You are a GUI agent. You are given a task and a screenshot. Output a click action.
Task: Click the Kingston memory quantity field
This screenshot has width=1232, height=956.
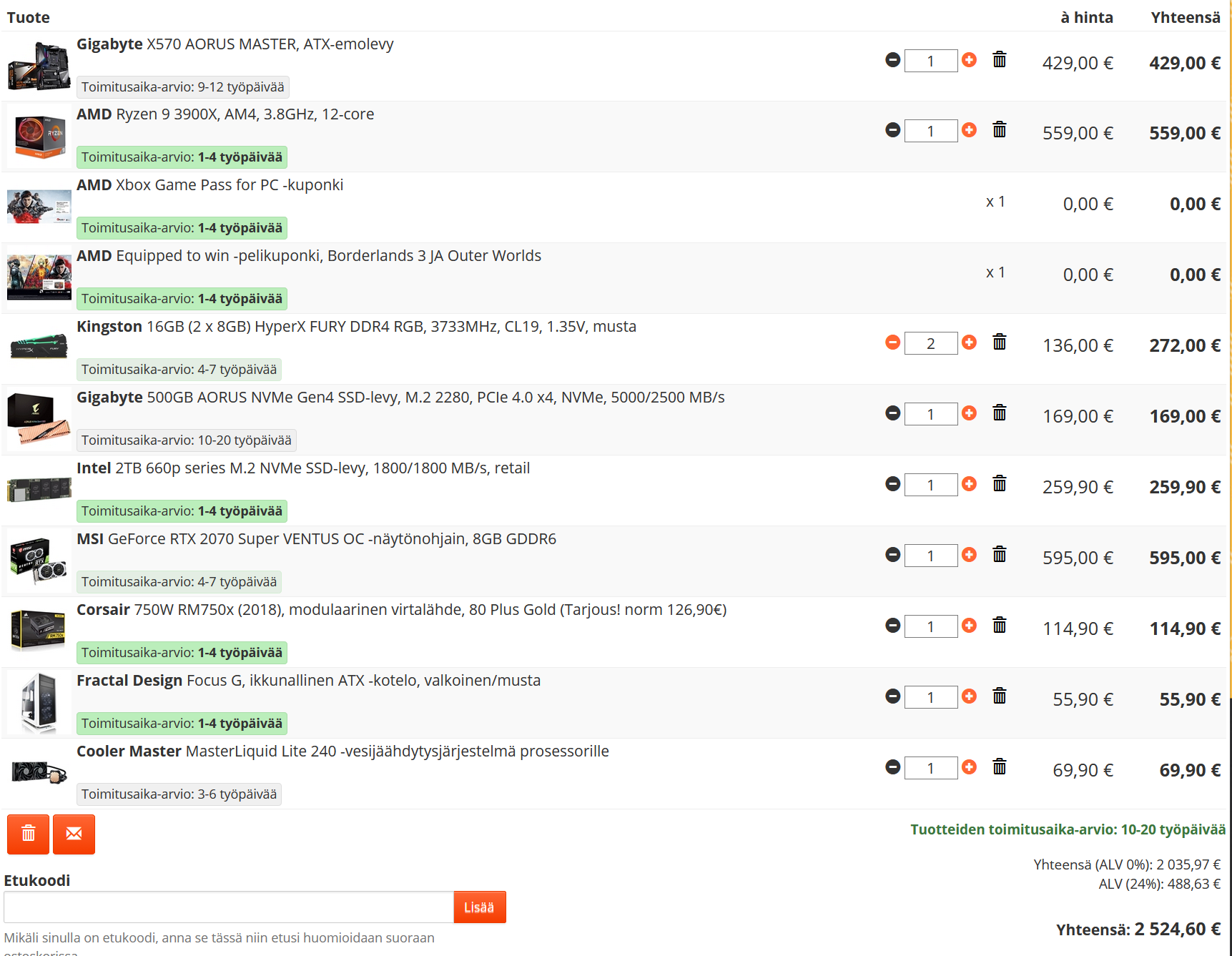(x=930, y=343)
